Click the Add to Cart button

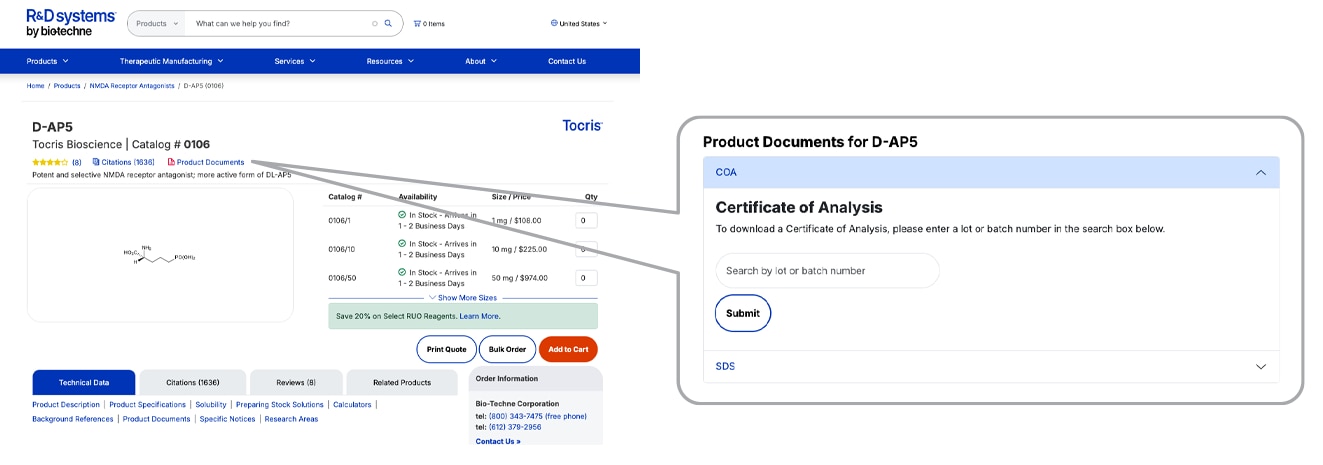point(568,349)
